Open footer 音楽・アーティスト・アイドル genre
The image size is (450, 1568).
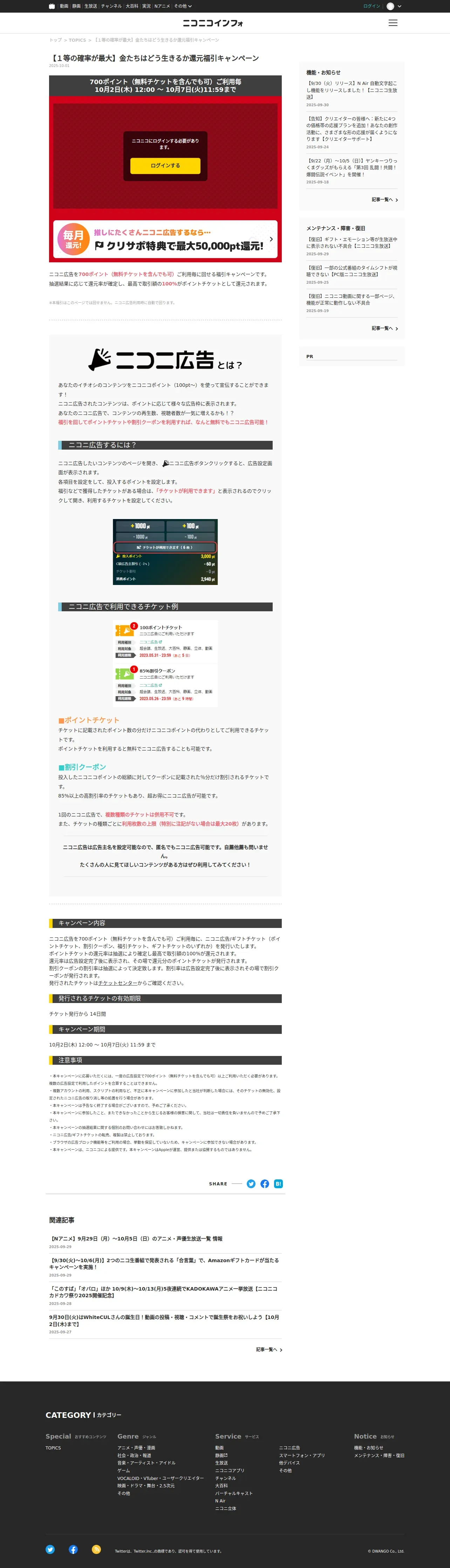146,1463
